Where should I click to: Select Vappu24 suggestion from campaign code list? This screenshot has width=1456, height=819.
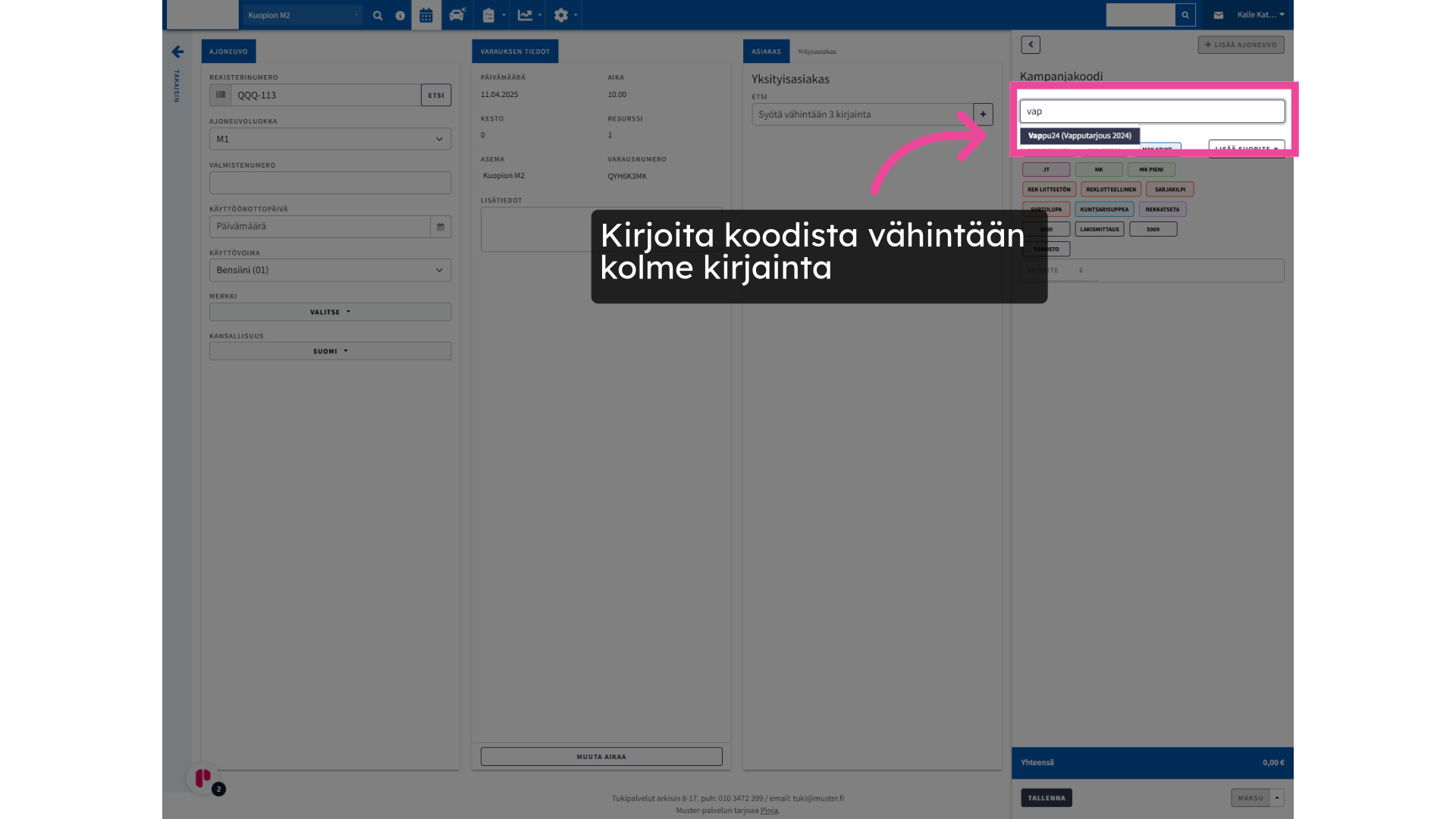[x=1079, y=136]
